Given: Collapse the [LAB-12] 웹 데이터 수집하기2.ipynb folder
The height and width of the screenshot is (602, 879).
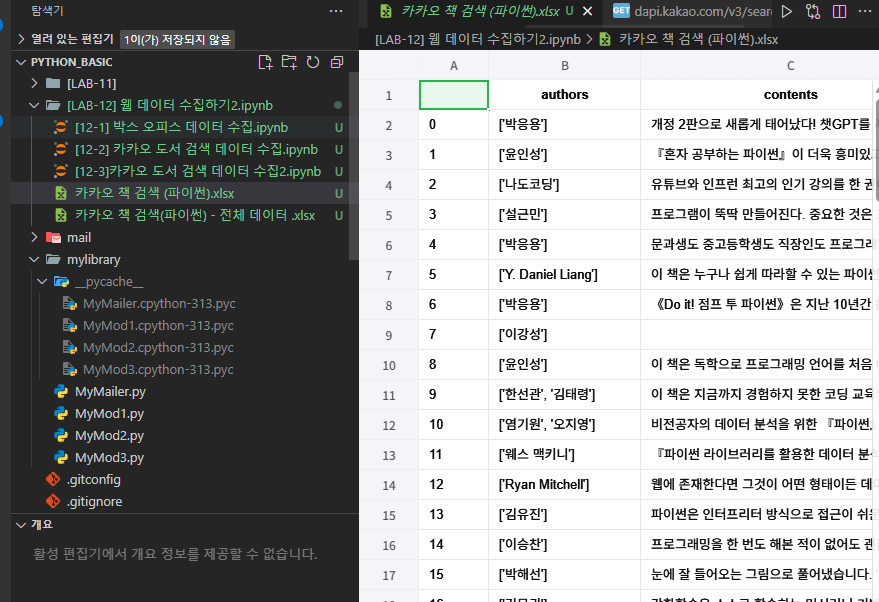Looking at the screenshot, I should point(35,105).
